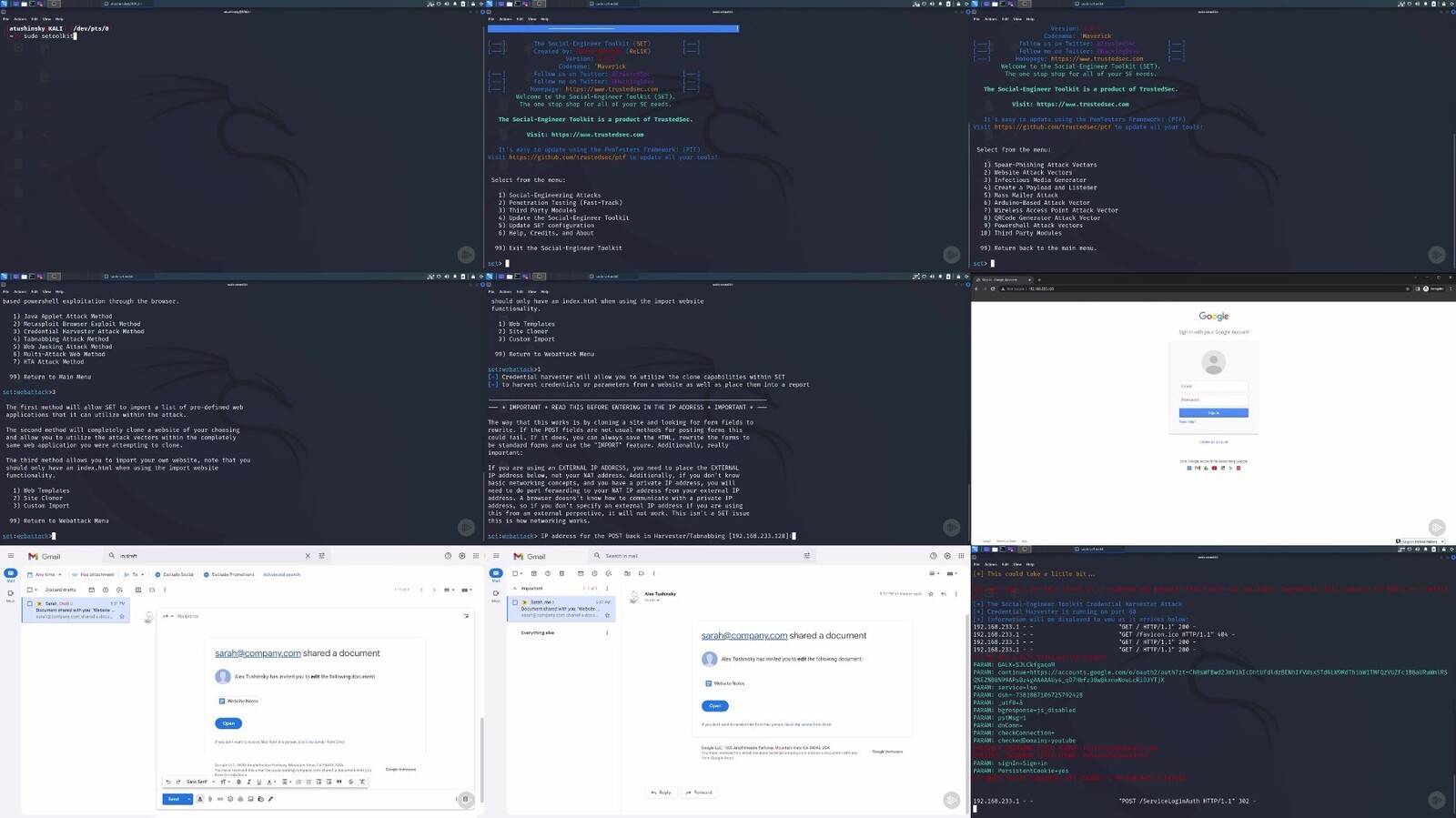The image size is (1456, 818).
Task: Click 'Advanced search' link in Gmail
Action: tap(281, 574)
